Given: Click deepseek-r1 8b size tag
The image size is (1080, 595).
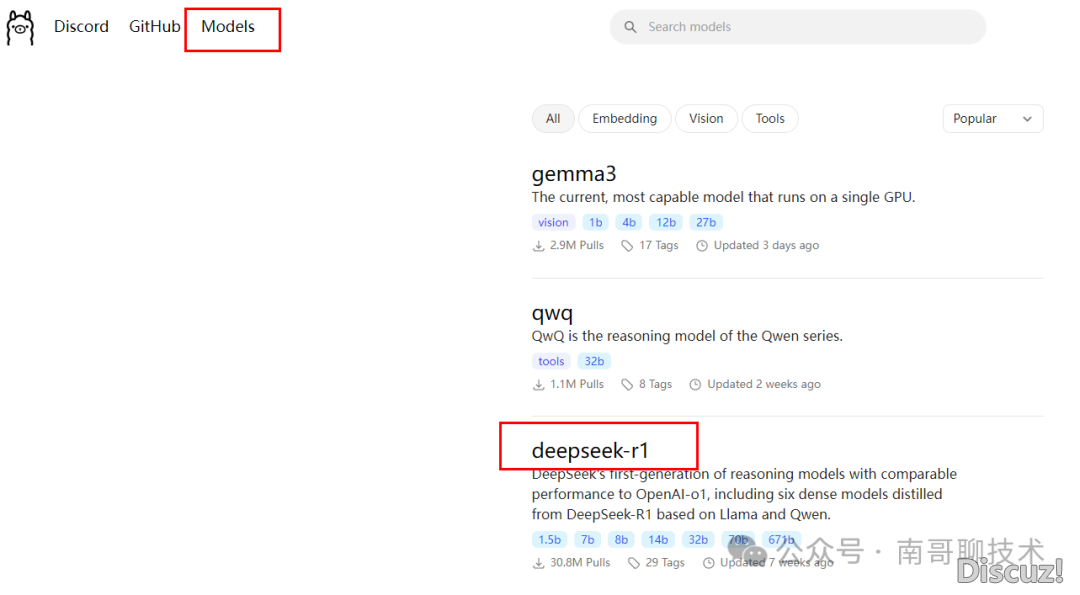Looking at the screenshot, I should [x=621, y=540].
